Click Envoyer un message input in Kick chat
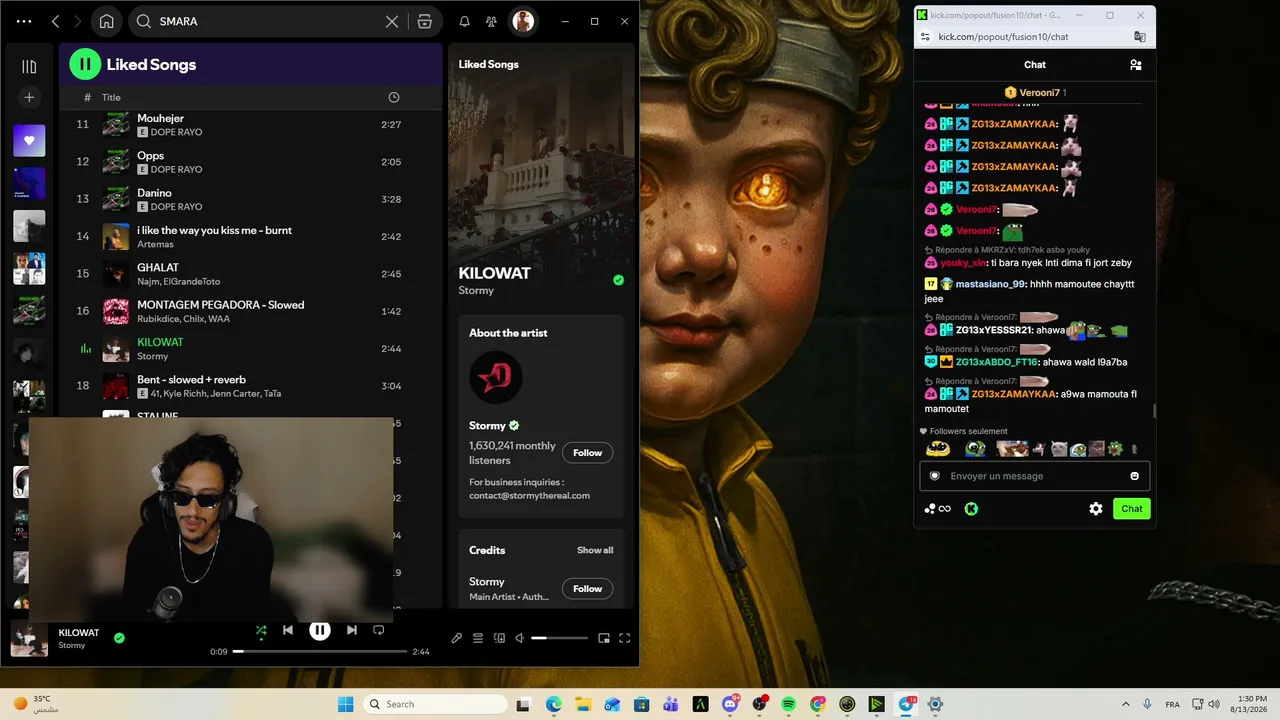Viewport: 1280px width, 720px height. click(1034, 476)
